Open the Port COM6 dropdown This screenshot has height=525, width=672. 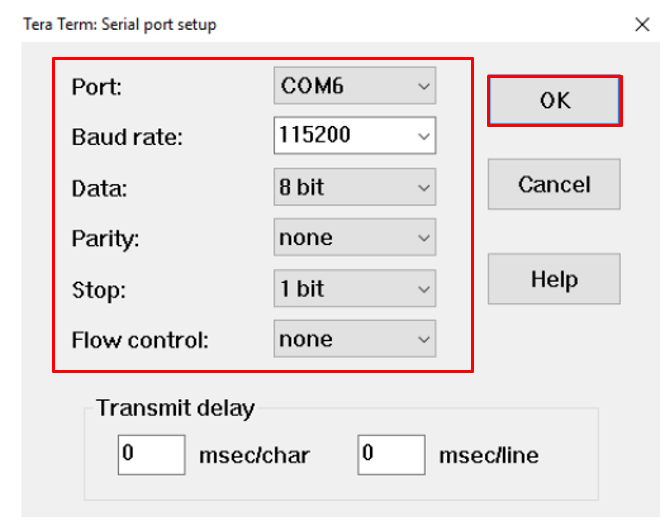tap(355, 86)
